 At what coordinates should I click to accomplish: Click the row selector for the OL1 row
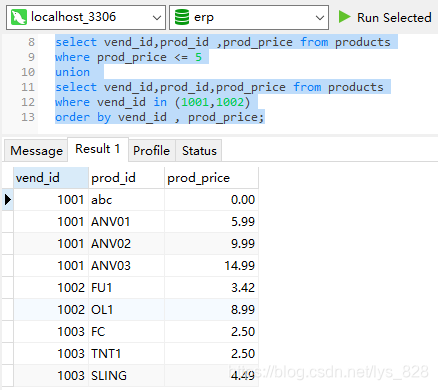point(8,310)
